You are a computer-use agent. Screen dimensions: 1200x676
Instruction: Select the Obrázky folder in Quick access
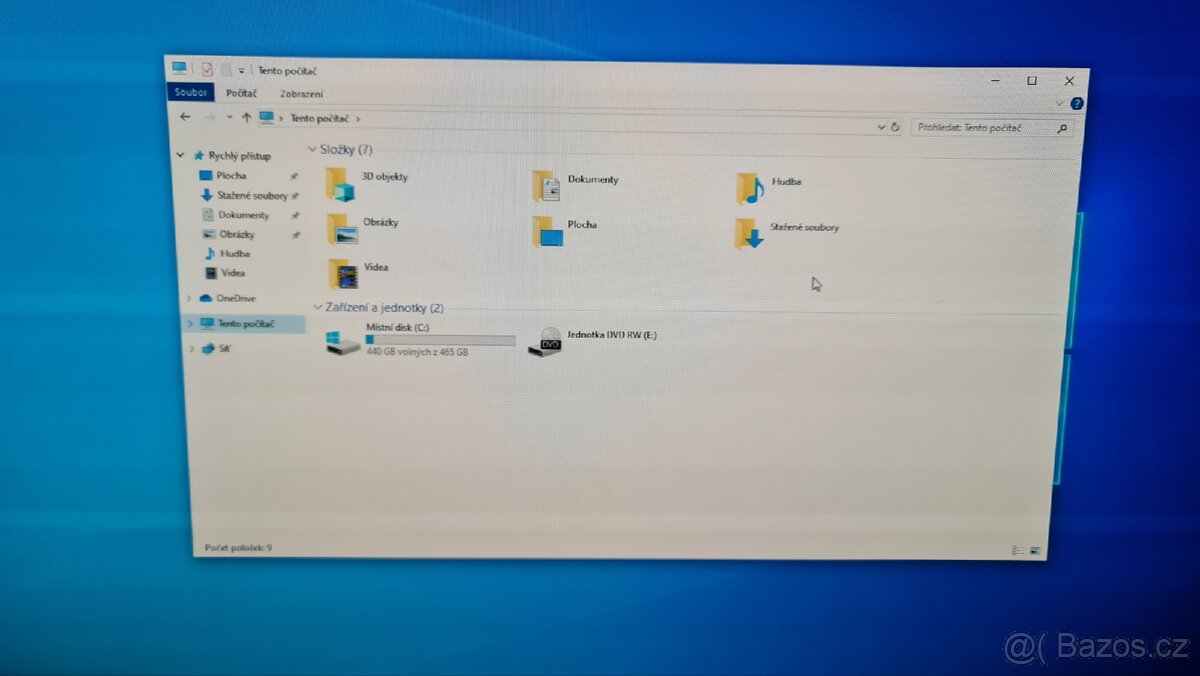coord(240,234)
